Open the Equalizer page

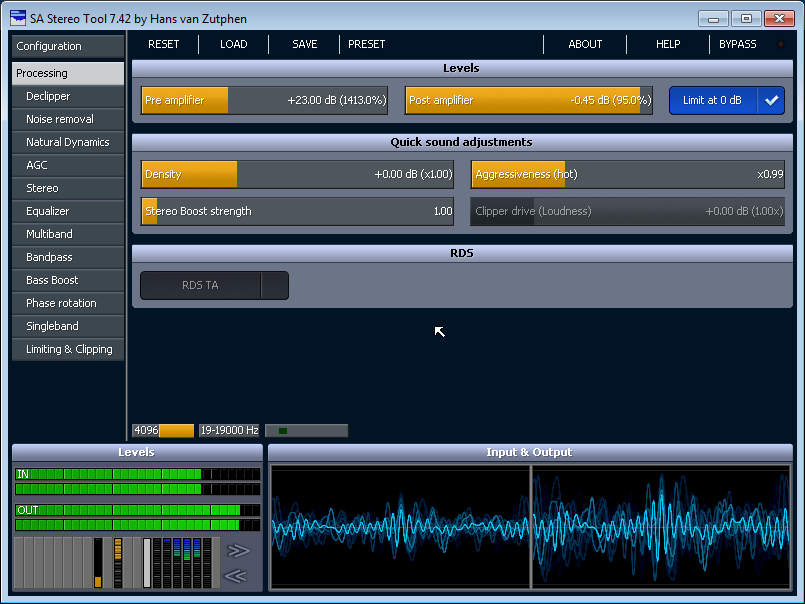click(x=68, y=211)
